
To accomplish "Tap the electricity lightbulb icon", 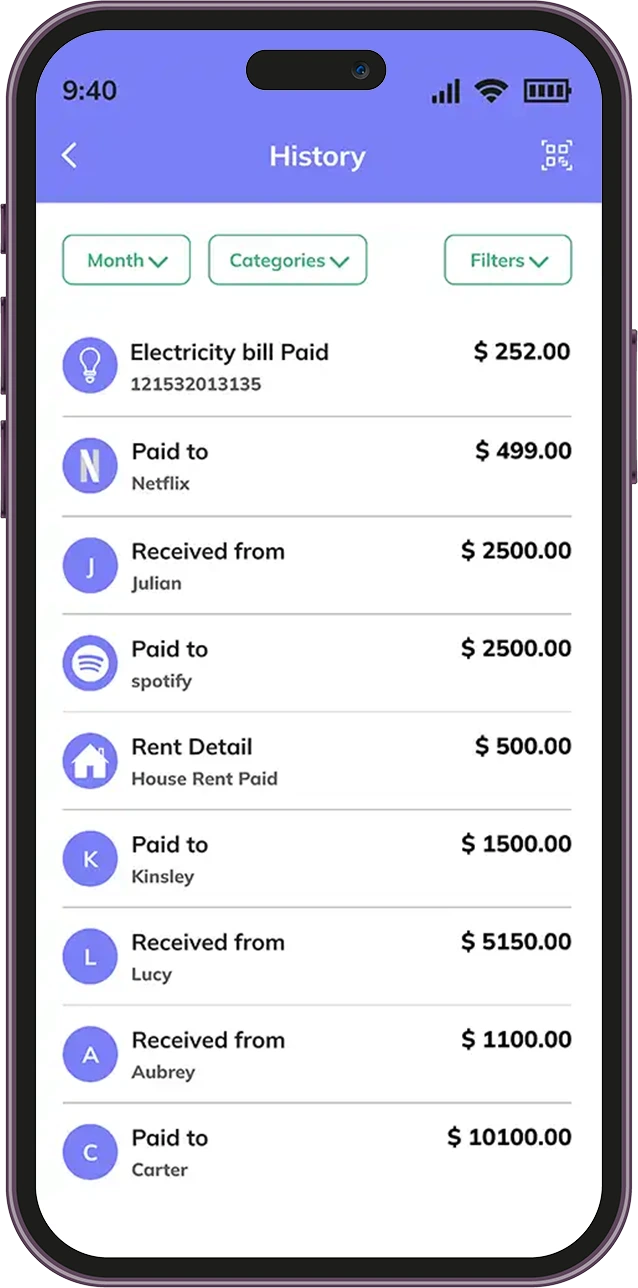I will point(90,365).
